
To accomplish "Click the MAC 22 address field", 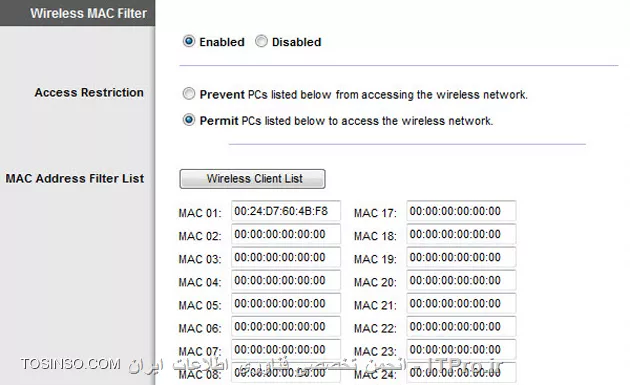I will [461, 327].
